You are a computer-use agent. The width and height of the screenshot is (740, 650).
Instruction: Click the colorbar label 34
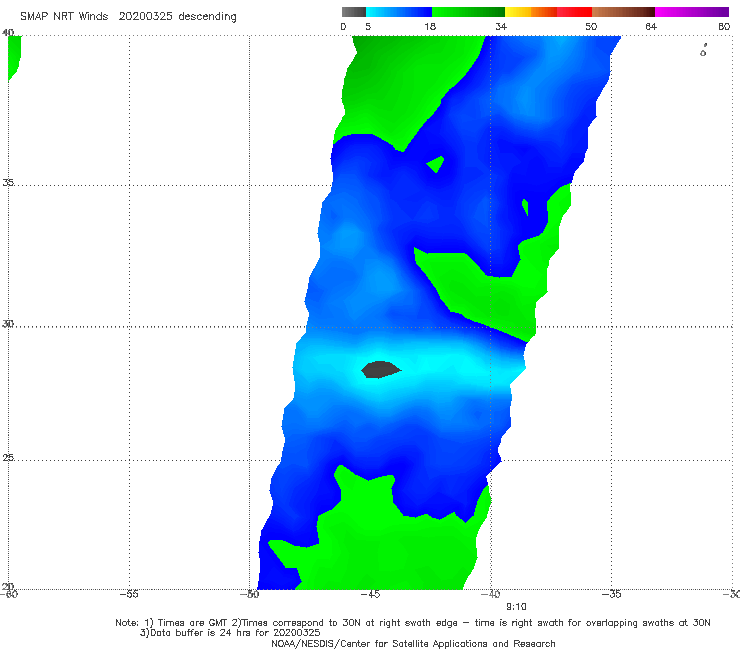coord(501,26)
